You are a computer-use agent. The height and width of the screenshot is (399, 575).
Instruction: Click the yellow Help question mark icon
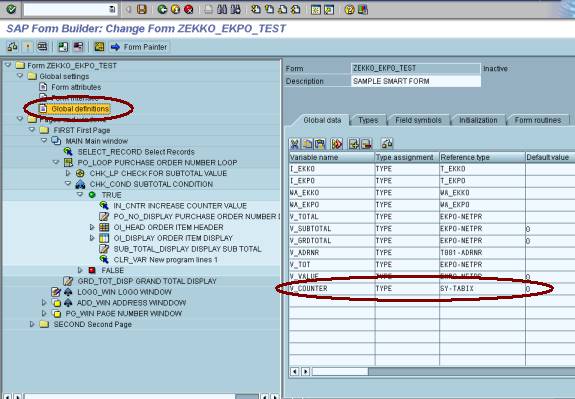pyautogui.click(x=349, y=9)
